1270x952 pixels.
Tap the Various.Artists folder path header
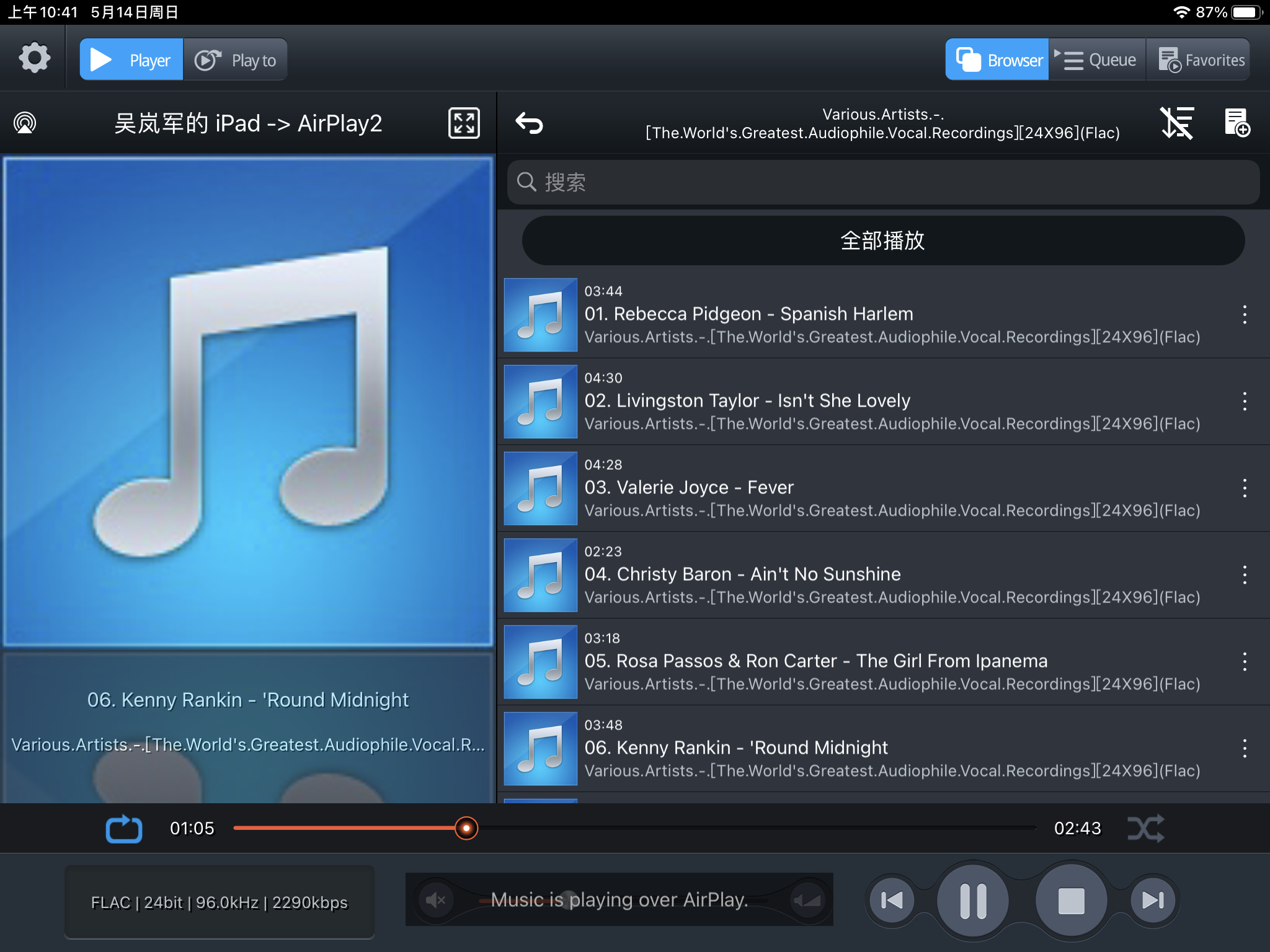pos(882,123)
